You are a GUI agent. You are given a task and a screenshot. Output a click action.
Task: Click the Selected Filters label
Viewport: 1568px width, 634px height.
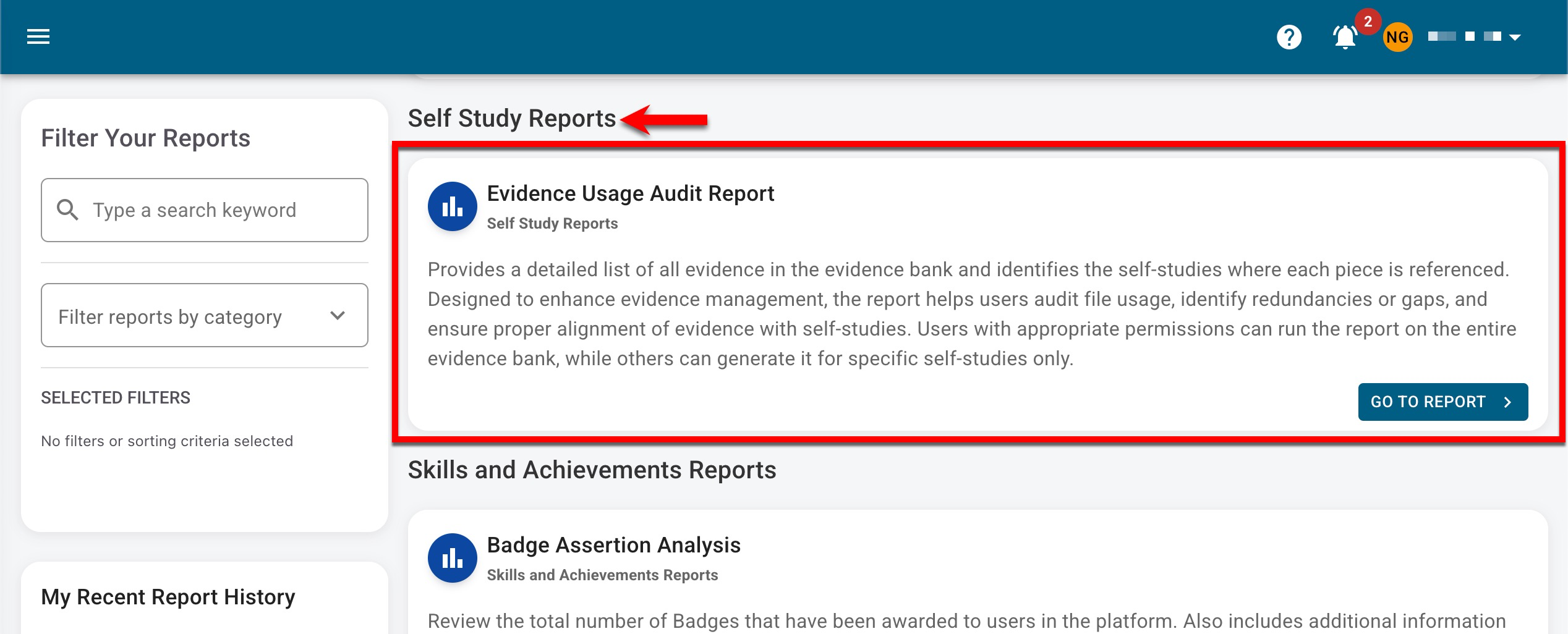[116, 397]
